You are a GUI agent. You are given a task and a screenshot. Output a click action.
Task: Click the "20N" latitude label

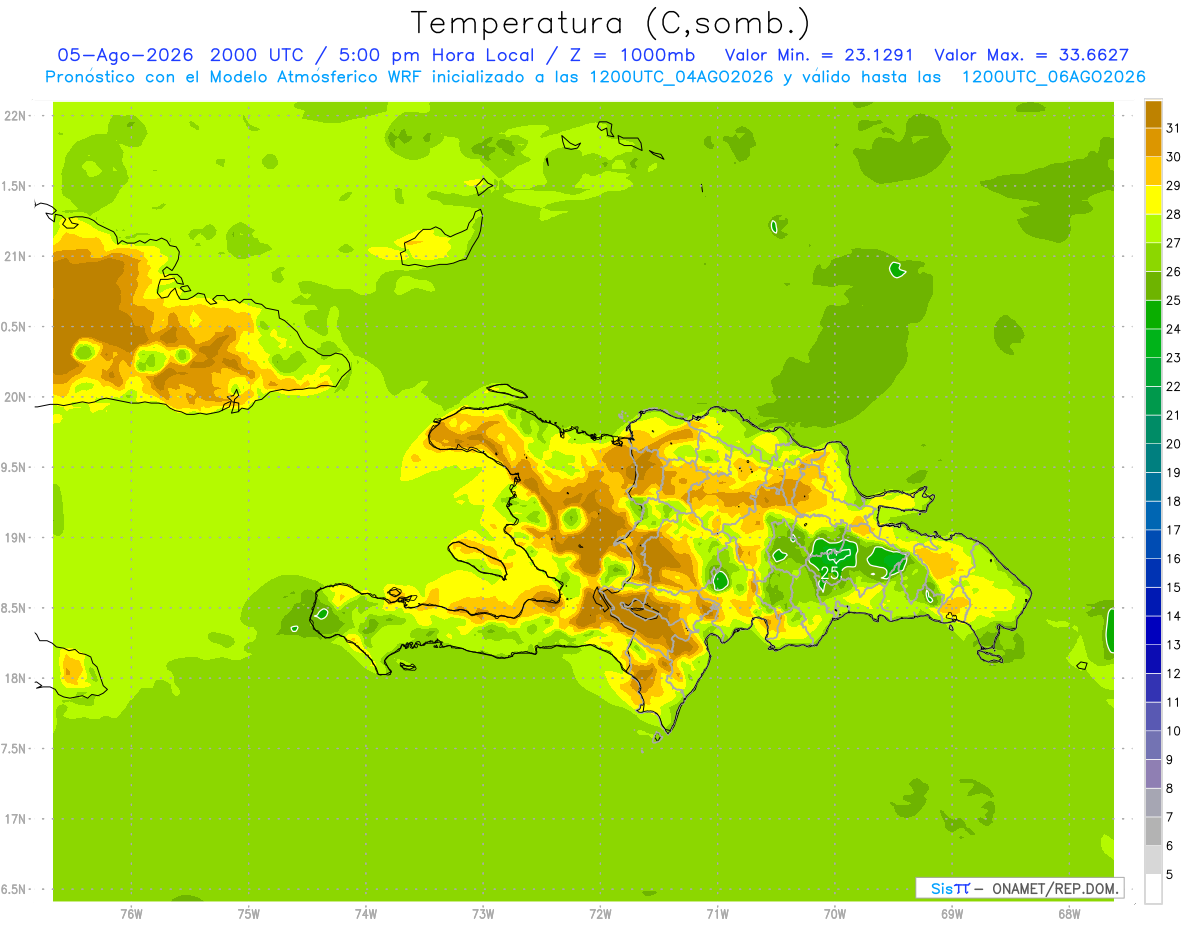(x=16, y=397)
